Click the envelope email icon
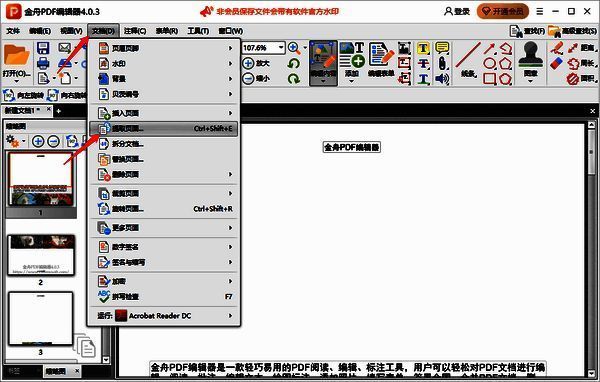600x382 pixels. 65,48
